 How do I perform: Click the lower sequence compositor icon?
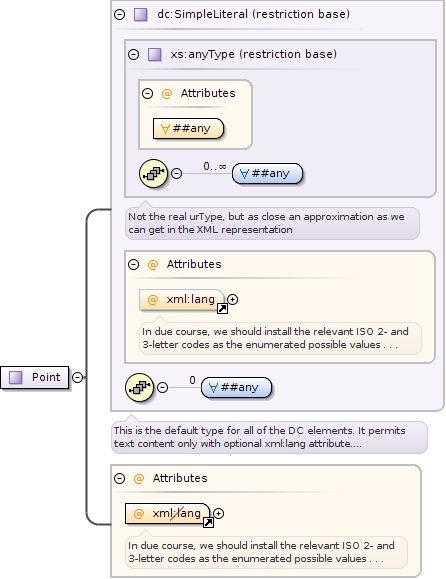tap(139, 387)
